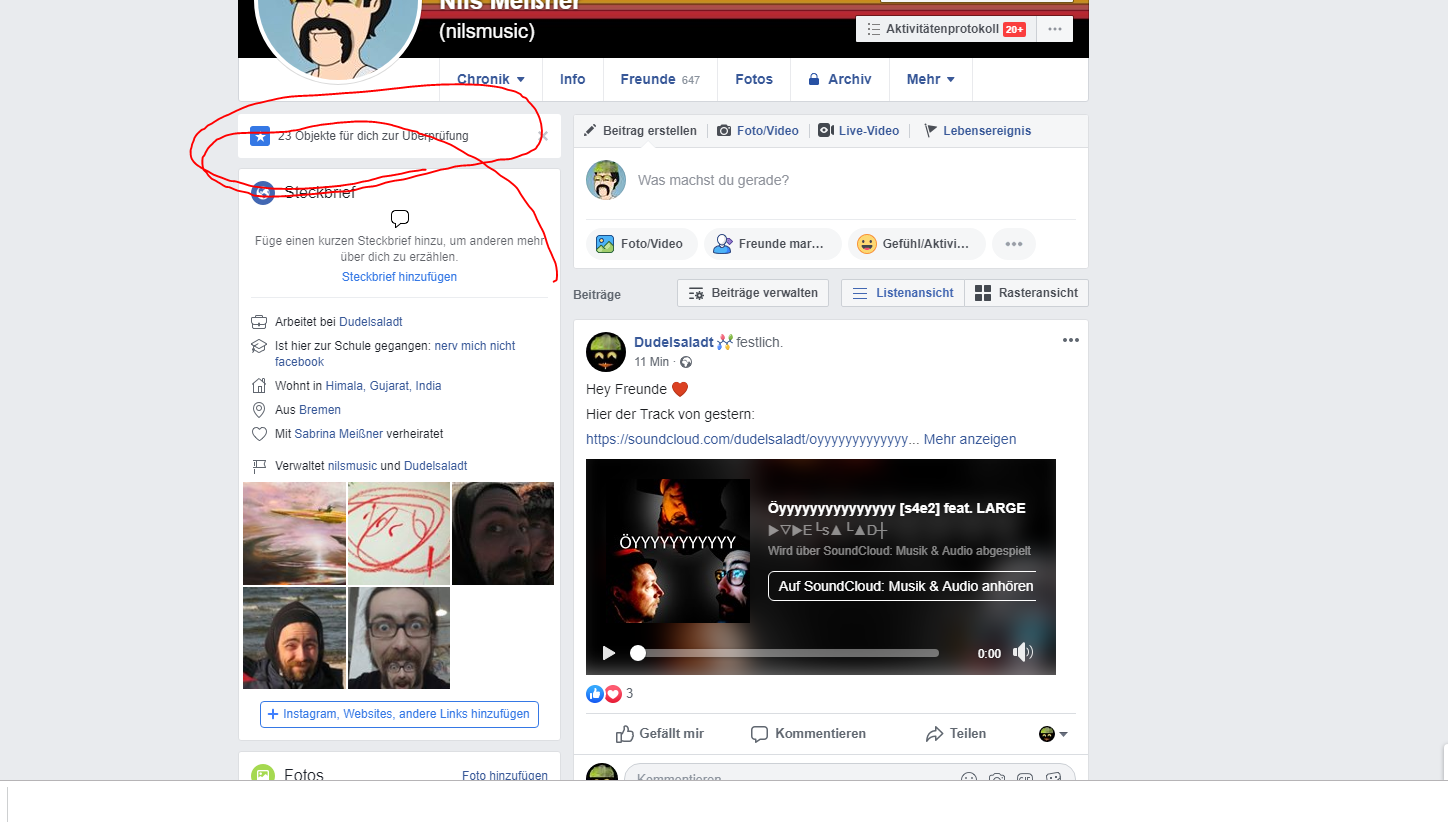Open the nilsmusic managed page link
The height and width of the screenshot is (822, 1448).
(x=352, y=466)
